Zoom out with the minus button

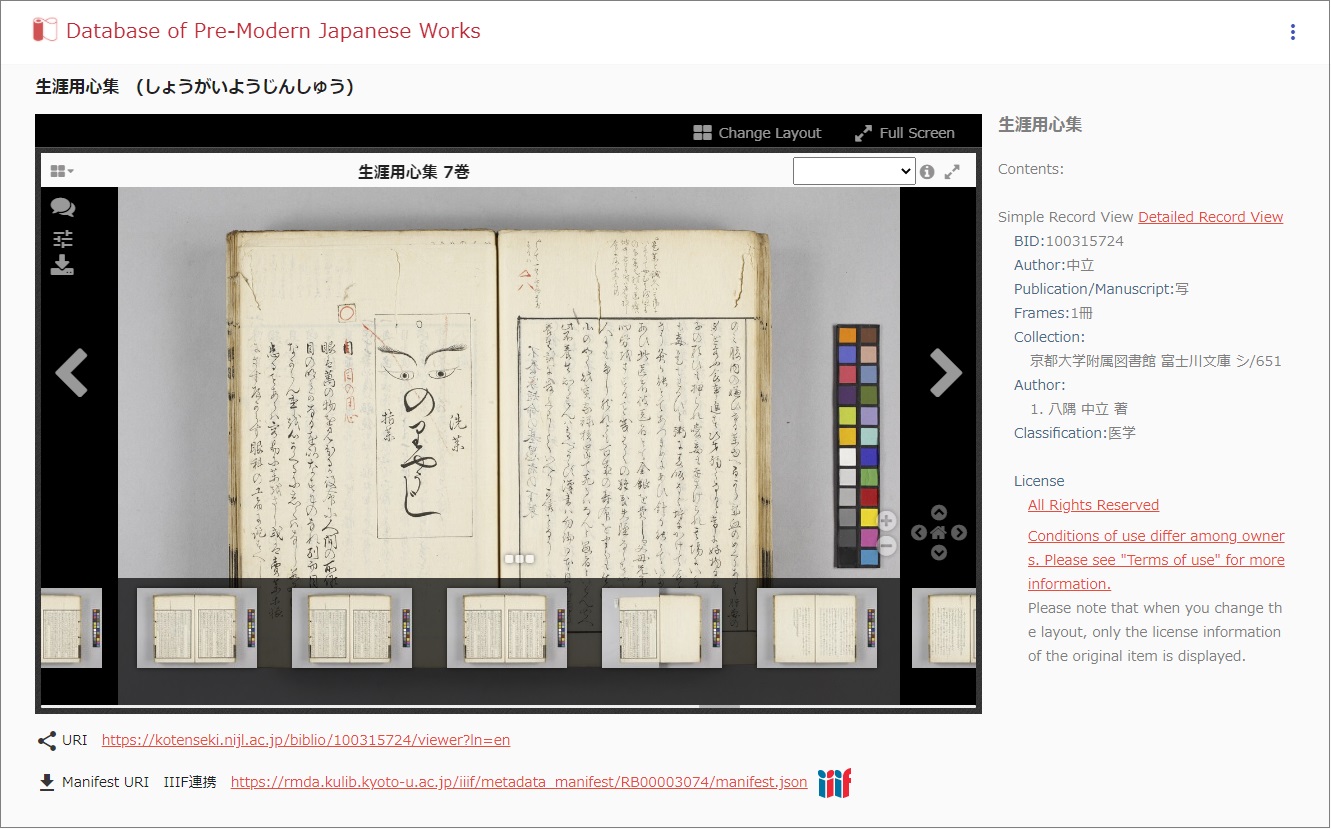[887, 546]
